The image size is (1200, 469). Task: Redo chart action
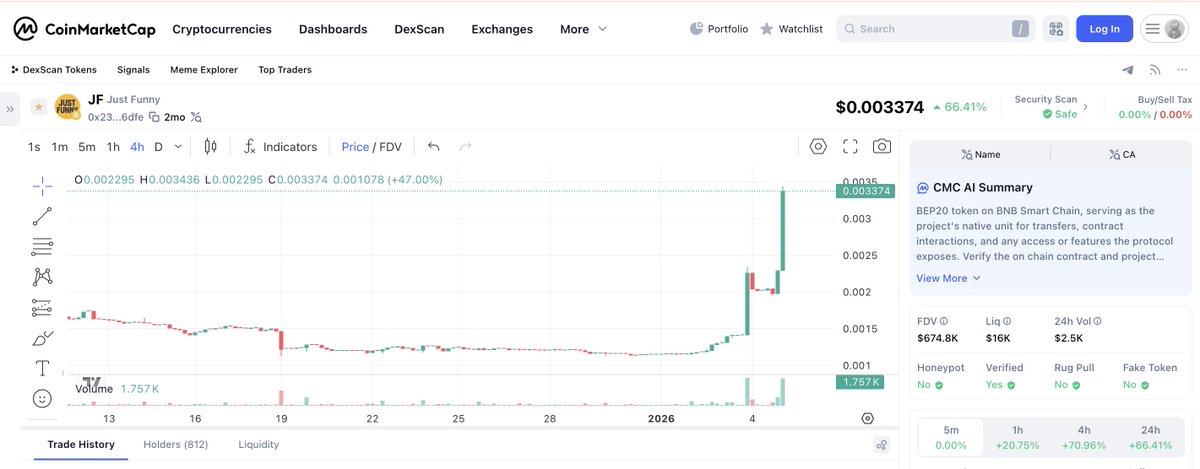click(x=465, y=147)
